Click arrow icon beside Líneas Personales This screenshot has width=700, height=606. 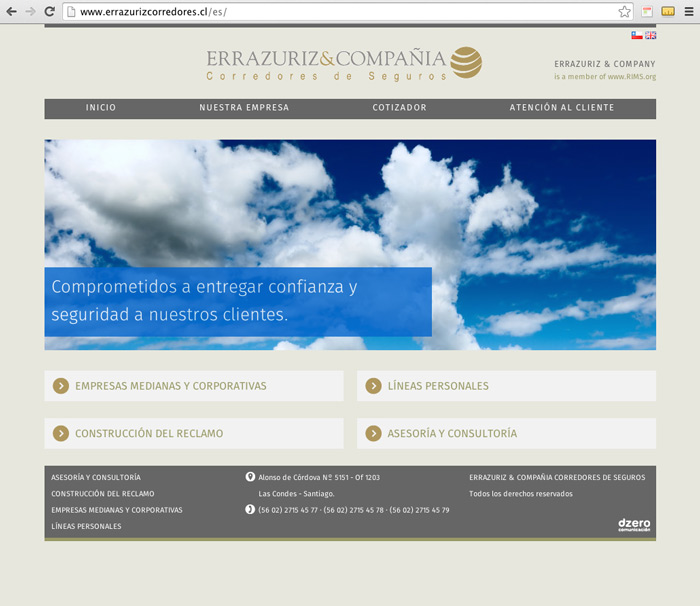coord(373,386)
